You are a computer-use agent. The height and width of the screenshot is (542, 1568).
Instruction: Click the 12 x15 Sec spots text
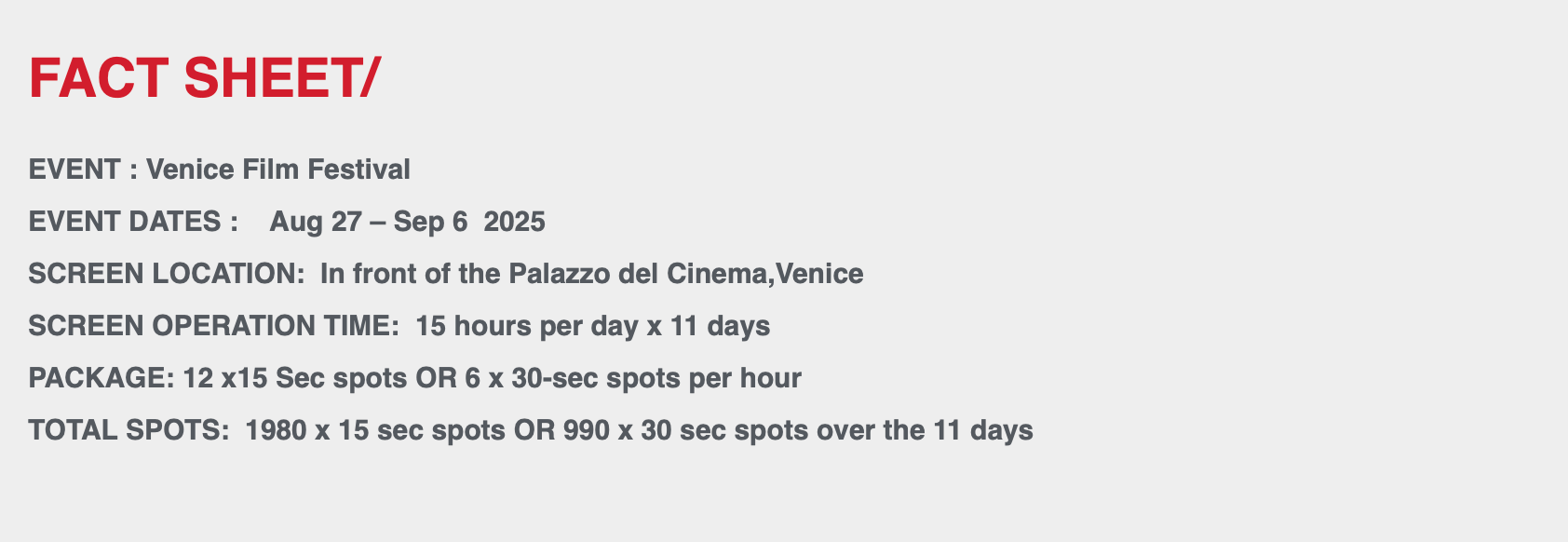click(x=295, y=378)
